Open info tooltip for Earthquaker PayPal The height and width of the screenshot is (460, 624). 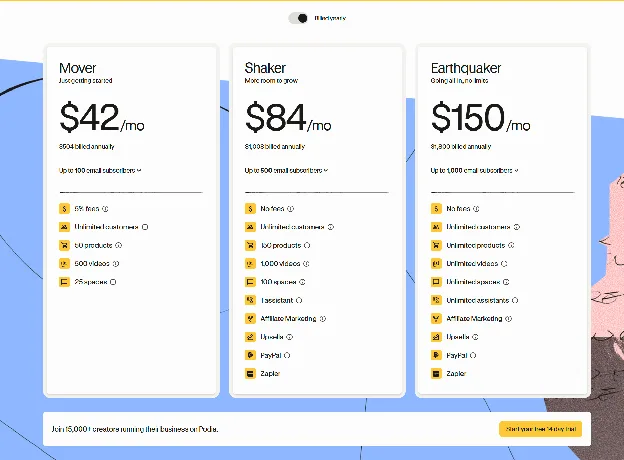pos(473,355)
